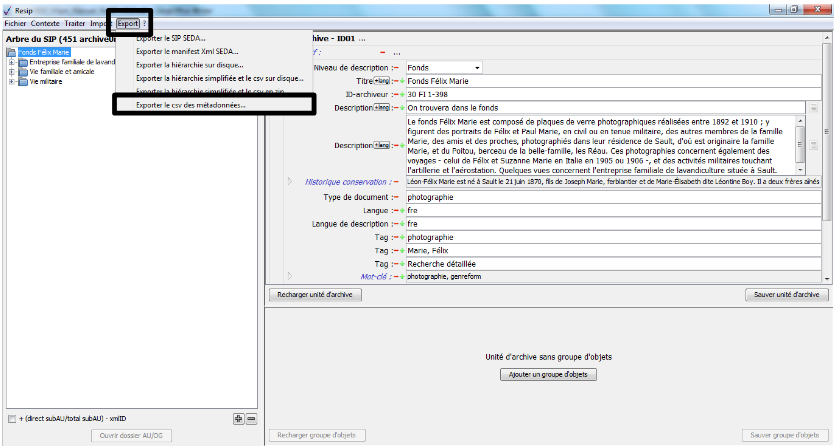Click the Ajouter un groupe d'objets button
This screenshot has height=446, width=837.
tap(548, 374)
